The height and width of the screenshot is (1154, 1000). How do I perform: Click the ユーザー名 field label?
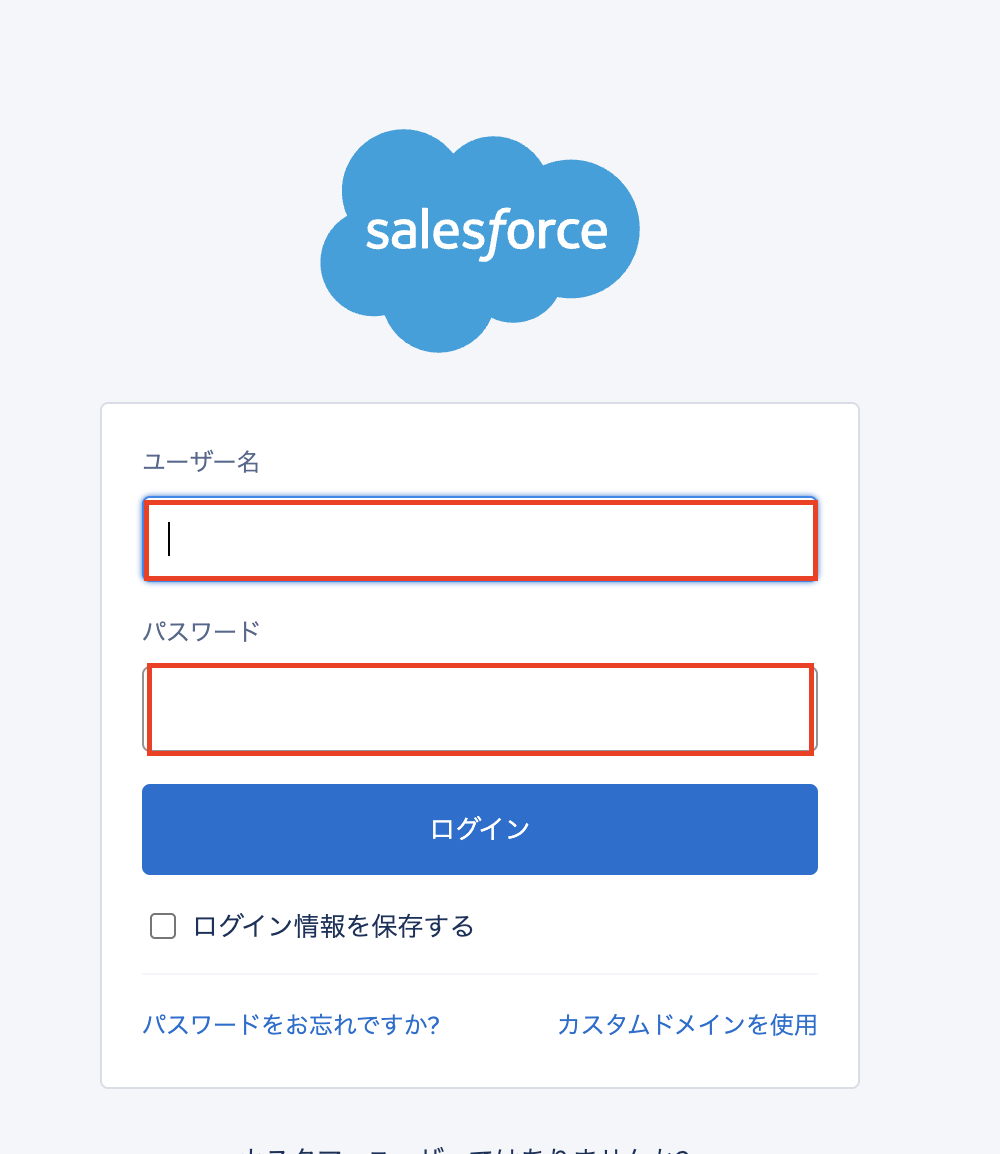(x=201, y=462)
